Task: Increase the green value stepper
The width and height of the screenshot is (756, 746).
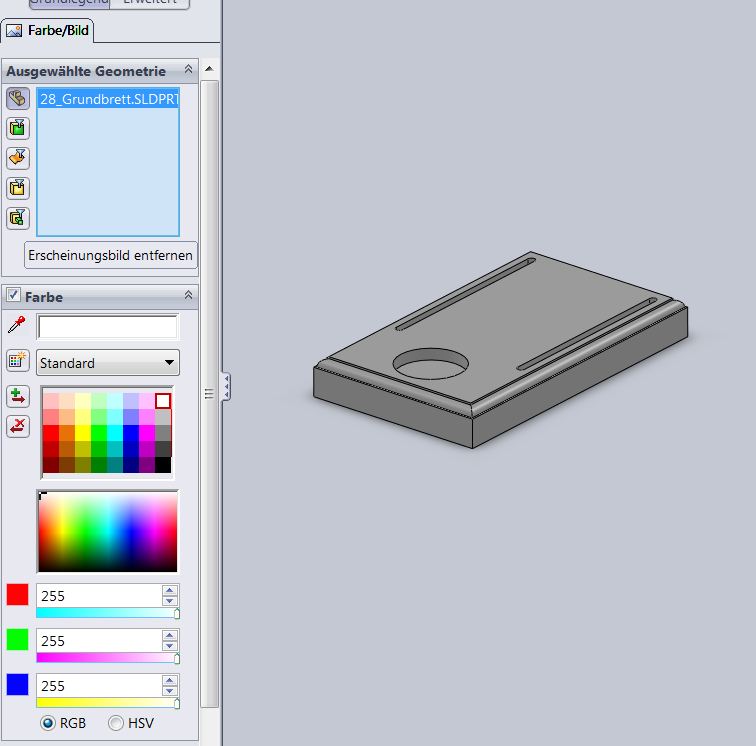Action: pyautogui.click(x=169, y=635)
